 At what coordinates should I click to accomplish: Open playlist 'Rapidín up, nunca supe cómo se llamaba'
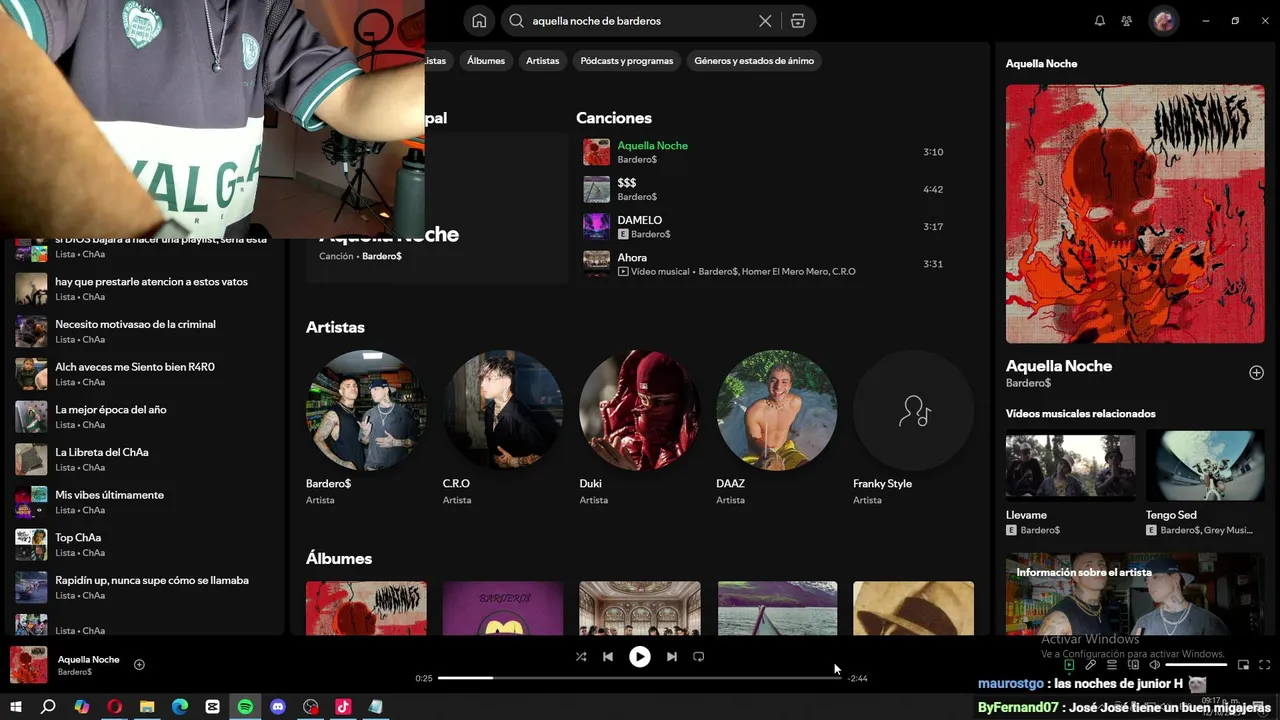[144, 587]
